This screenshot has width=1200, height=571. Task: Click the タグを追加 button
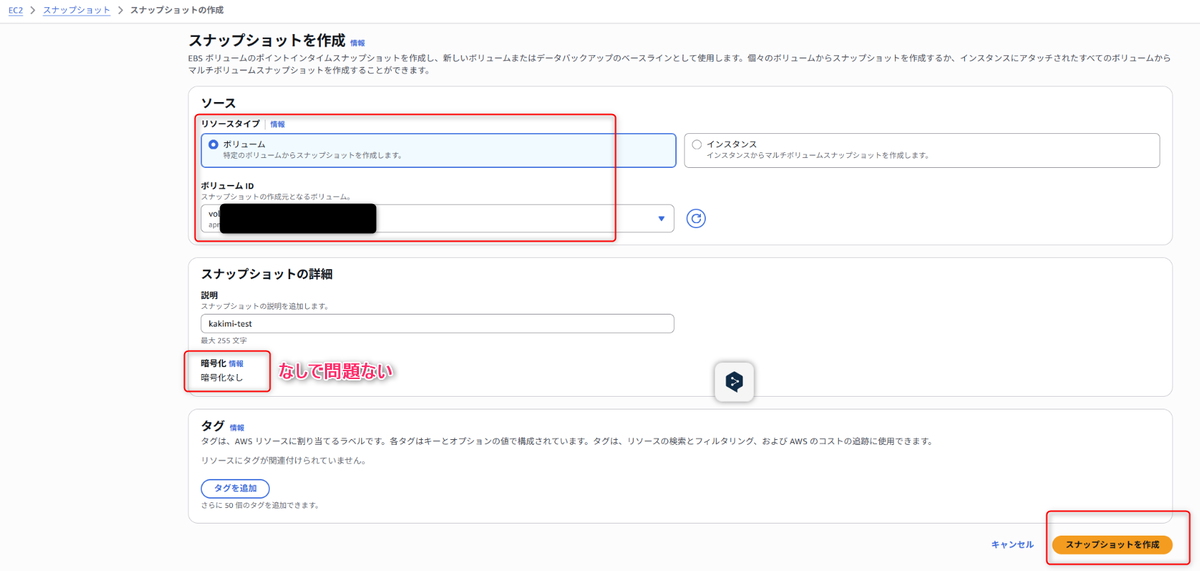point(235,489)
